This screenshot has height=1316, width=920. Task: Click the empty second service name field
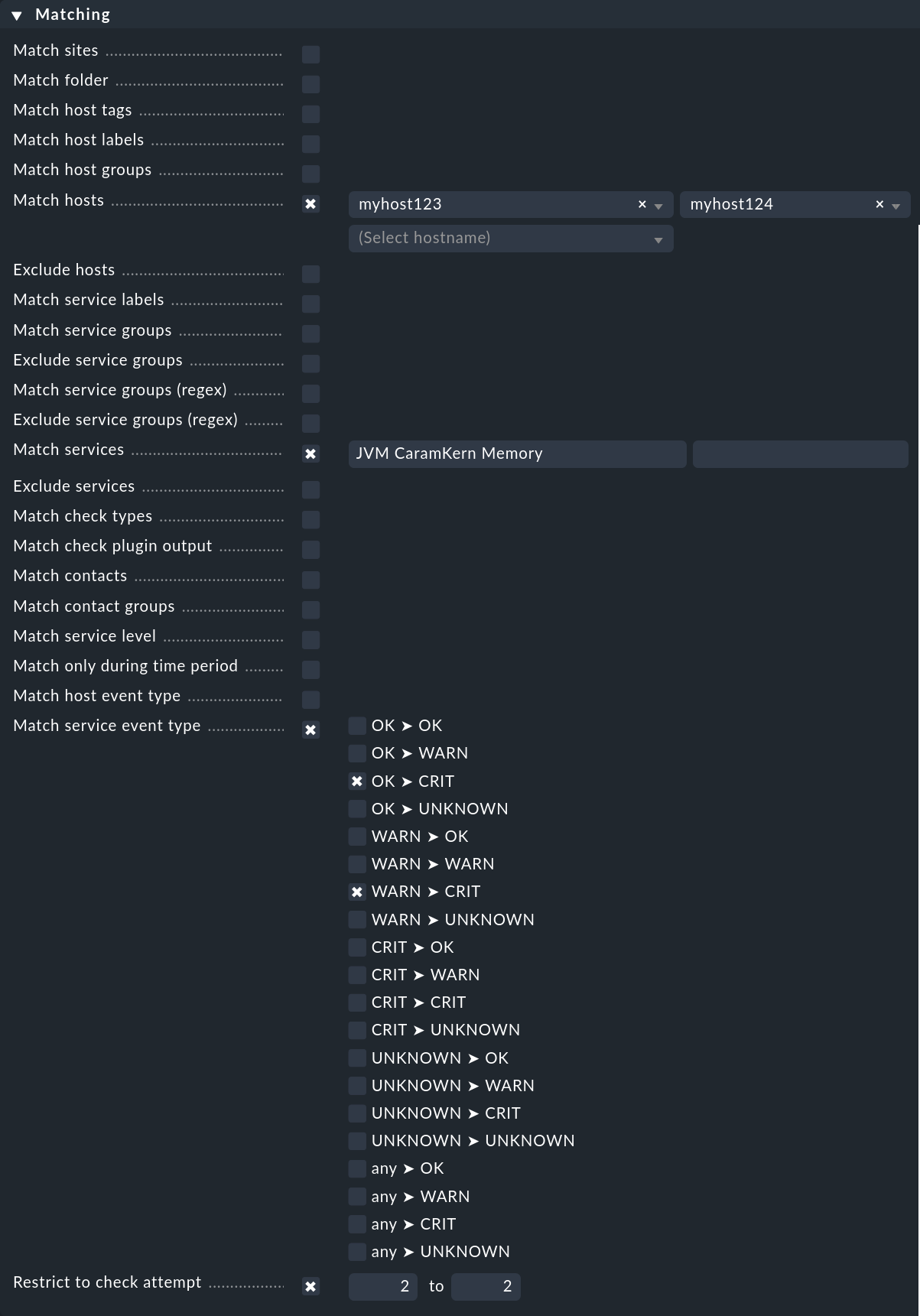pyautogui.click(x=800, y=453)
